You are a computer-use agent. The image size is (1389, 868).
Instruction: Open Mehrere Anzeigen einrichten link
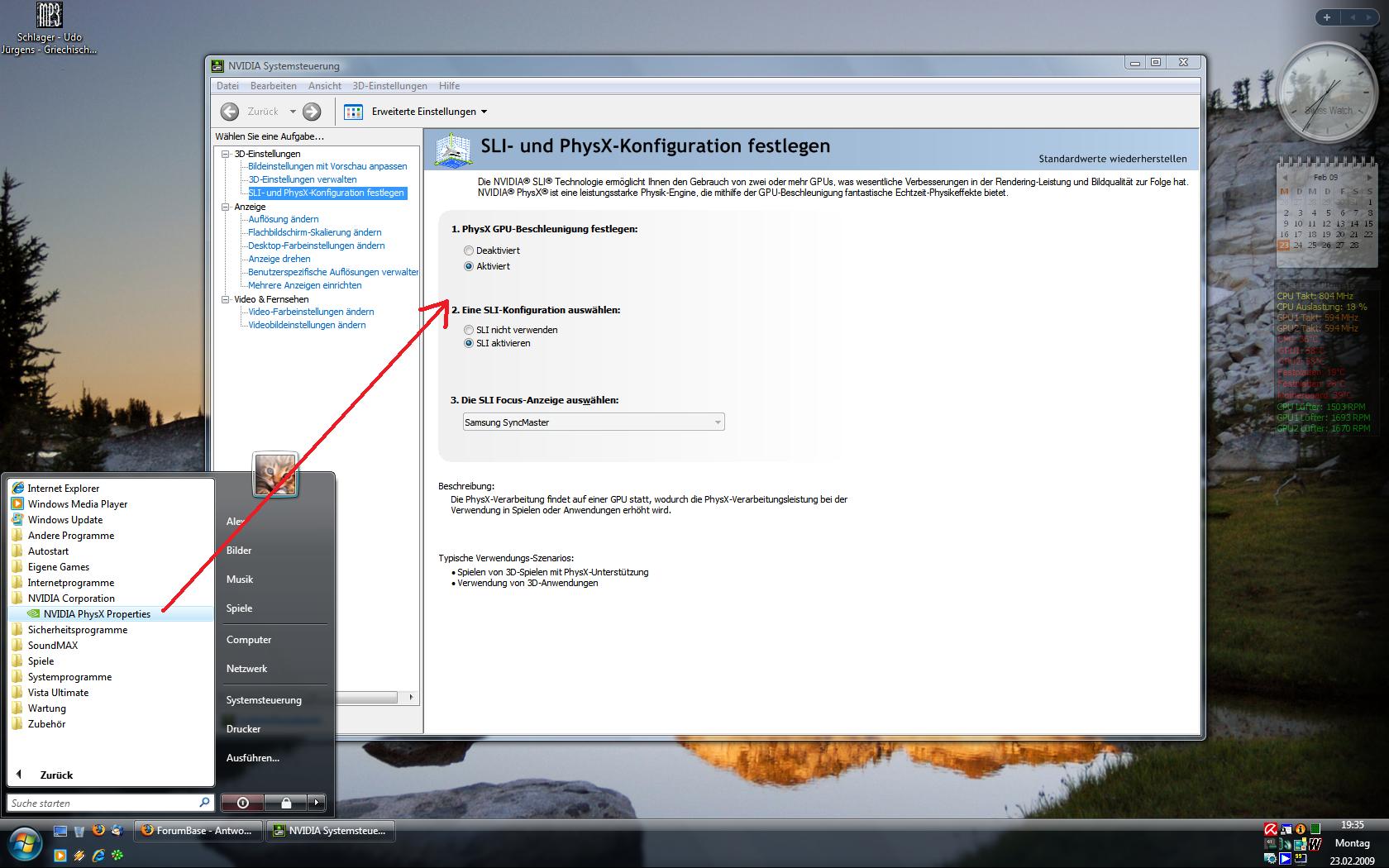pos(305,285)
